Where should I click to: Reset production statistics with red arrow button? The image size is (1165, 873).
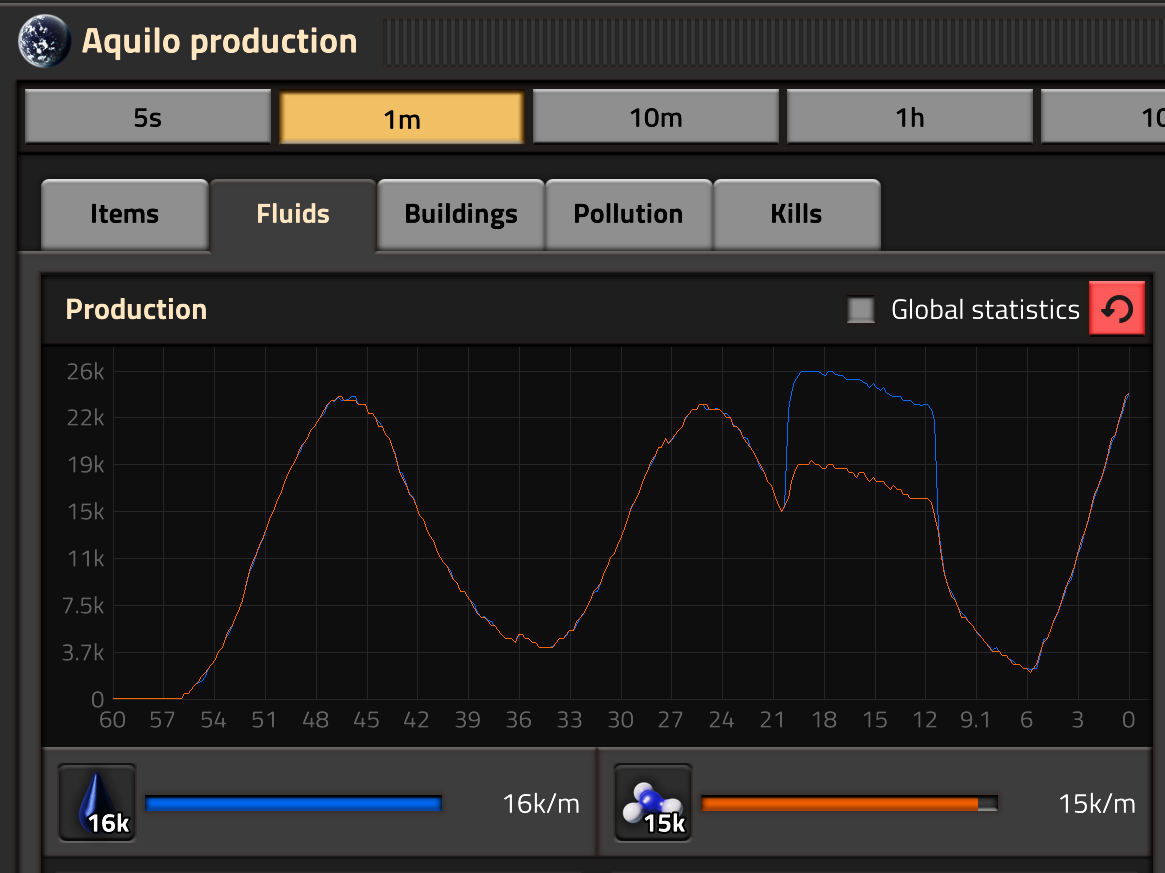click(x=1117, y=308)
